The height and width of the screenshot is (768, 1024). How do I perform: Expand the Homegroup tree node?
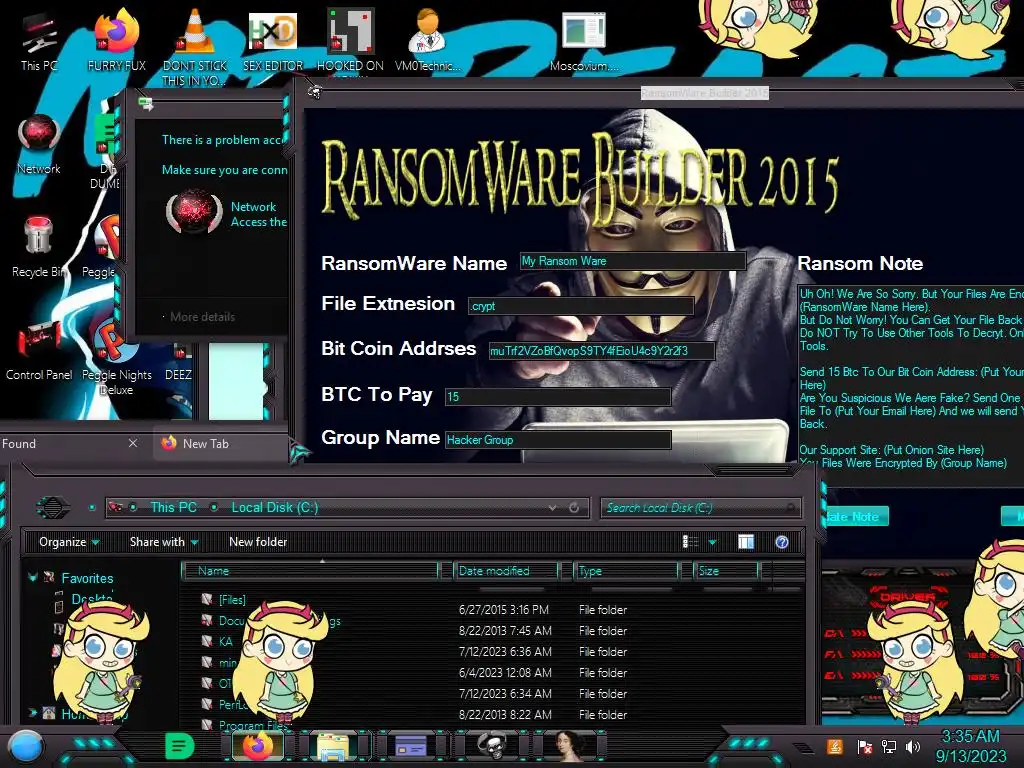point(32,712)
